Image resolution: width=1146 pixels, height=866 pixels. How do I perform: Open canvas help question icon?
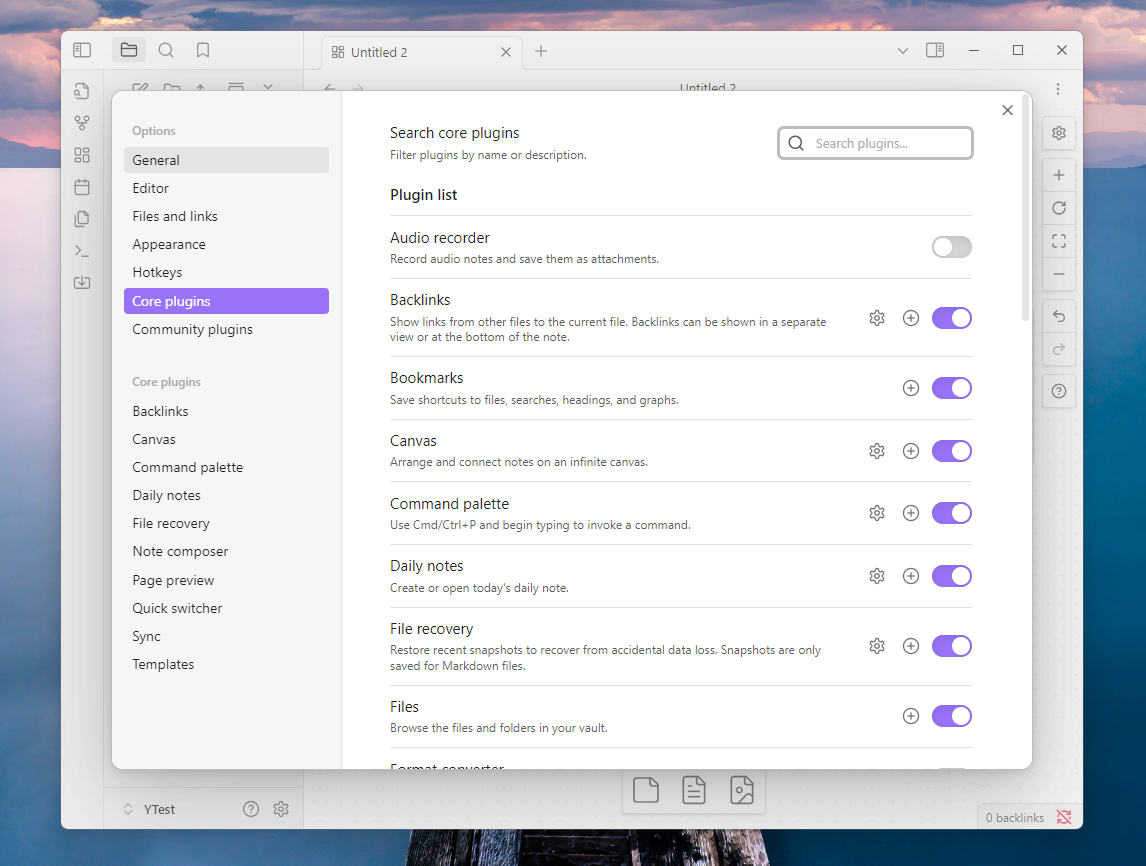click(x=1058, y=391)
